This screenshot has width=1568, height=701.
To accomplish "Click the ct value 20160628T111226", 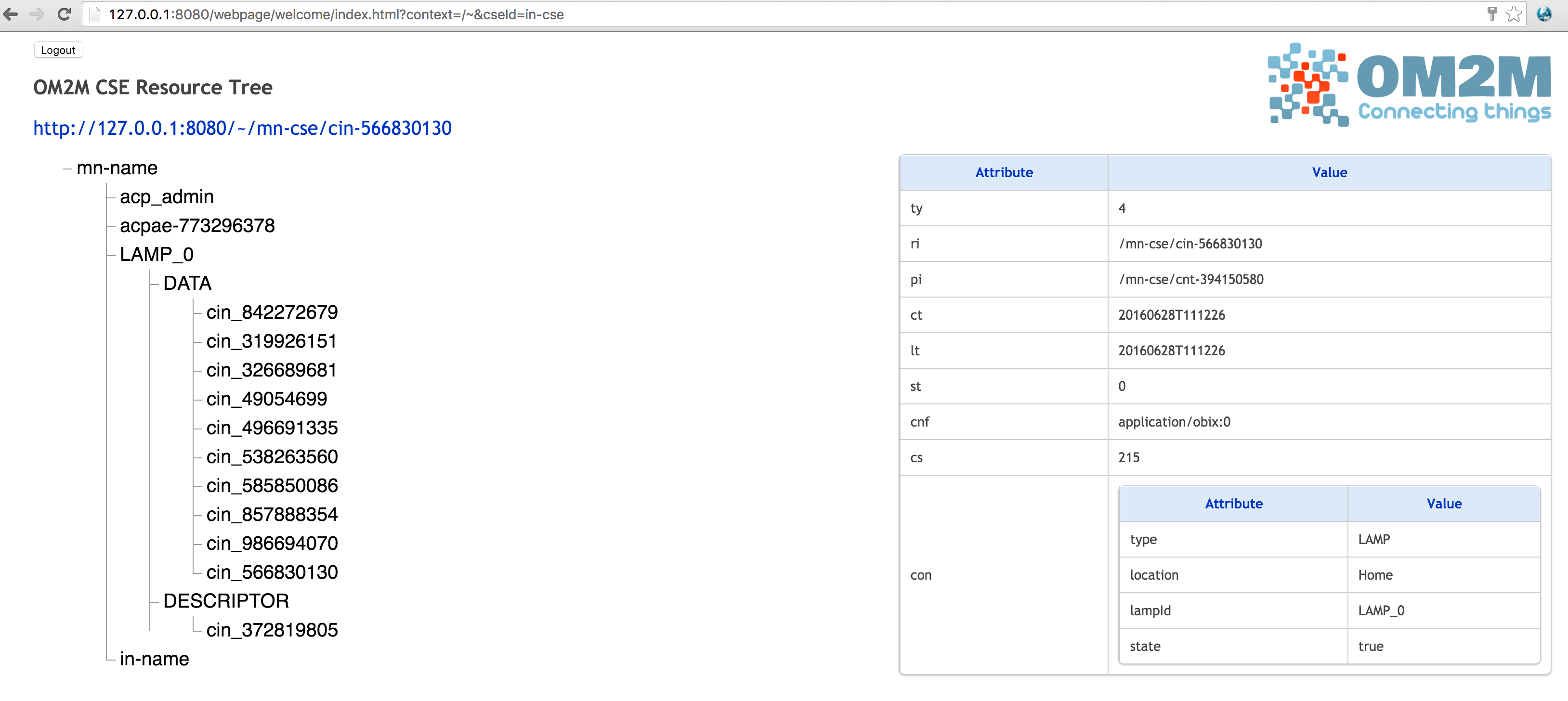I will [x=1171, y=315].
